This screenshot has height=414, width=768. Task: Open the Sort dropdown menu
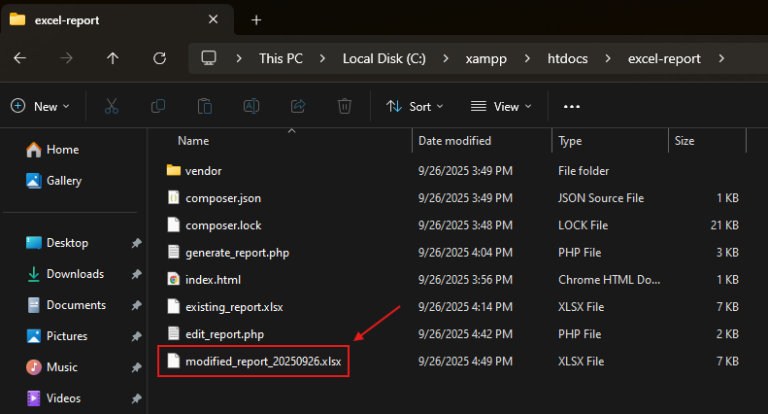(415, 106)
